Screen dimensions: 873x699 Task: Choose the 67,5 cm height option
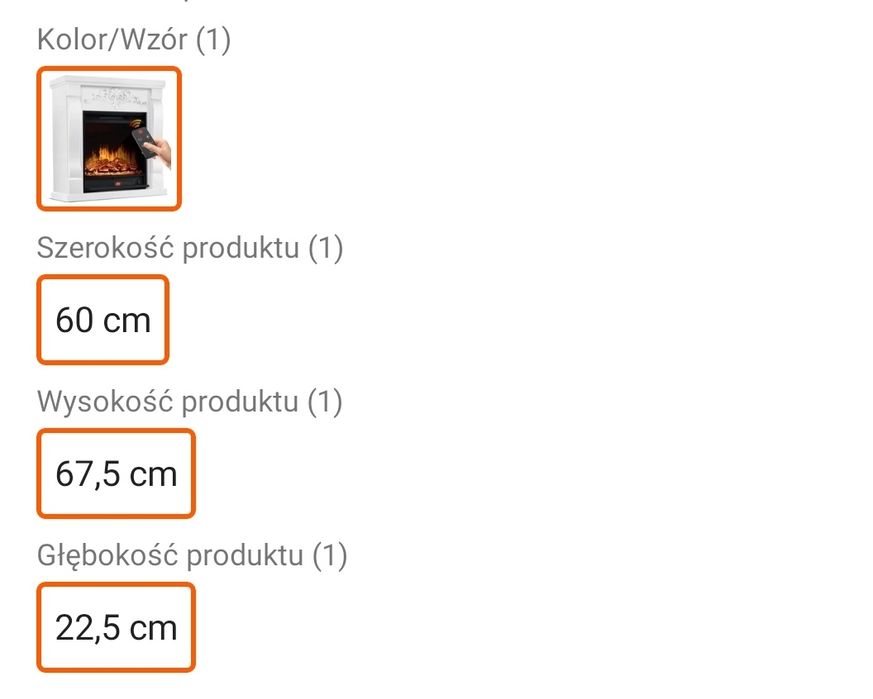(x=116, y=474)
